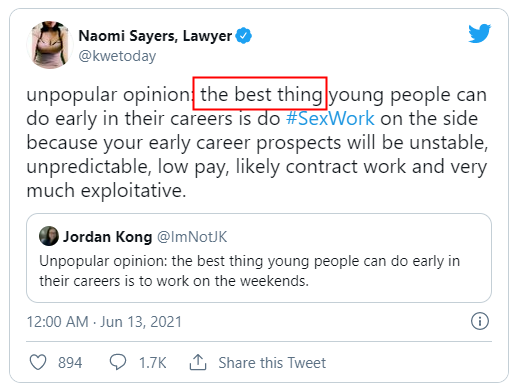Click the Twitter bird logo

coord(479,33)
